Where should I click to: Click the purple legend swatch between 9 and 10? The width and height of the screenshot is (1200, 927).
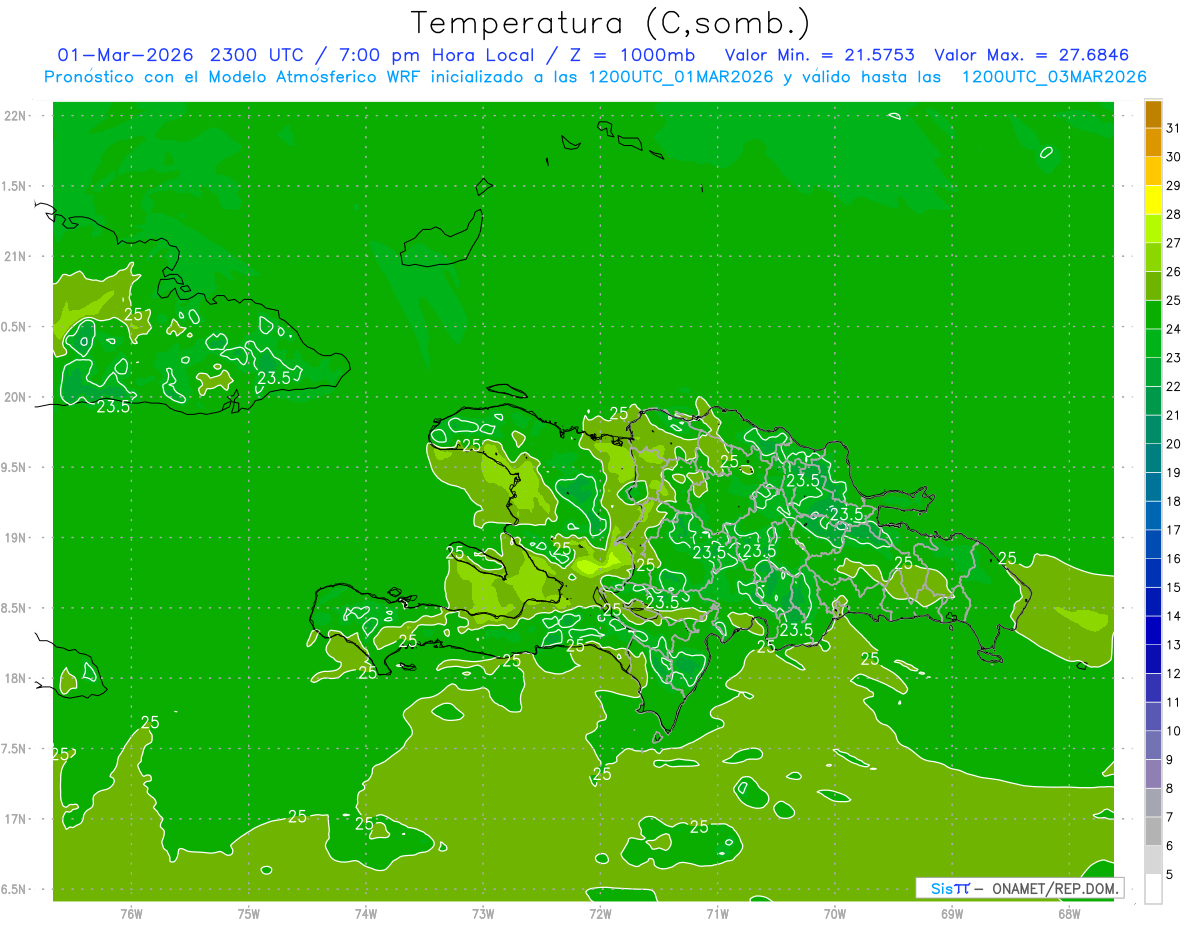tap(1153, 745)
